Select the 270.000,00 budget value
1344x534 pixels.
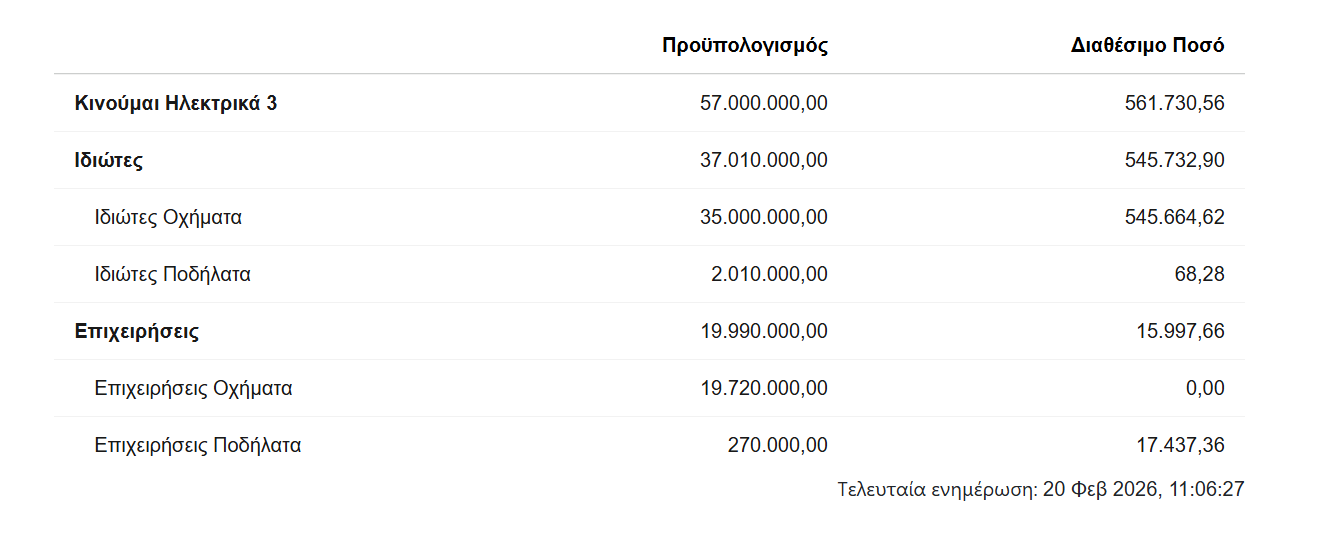coord(777,445)
